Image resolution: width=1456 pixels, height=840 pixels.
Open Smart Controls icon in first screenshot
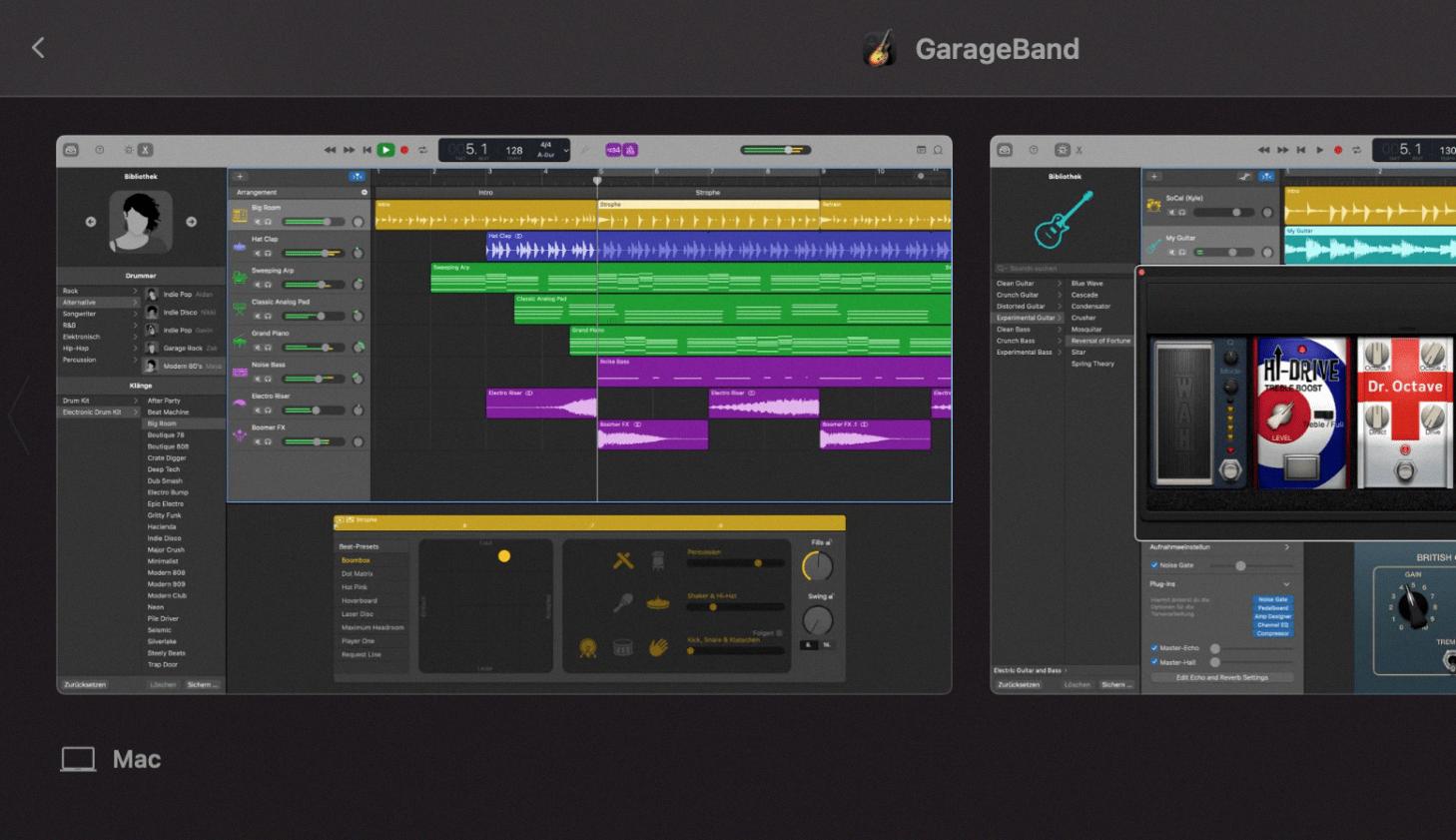(x=129, y=150)
